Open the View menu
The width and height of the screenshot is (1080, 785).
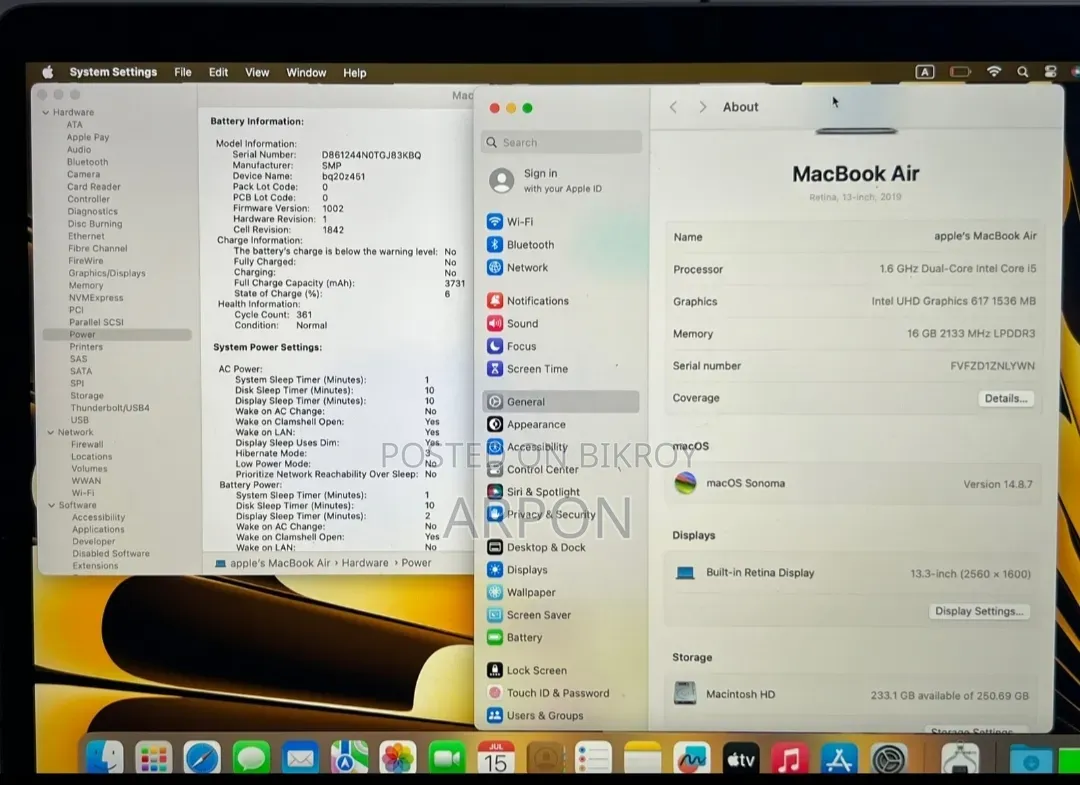pos(257,72)
